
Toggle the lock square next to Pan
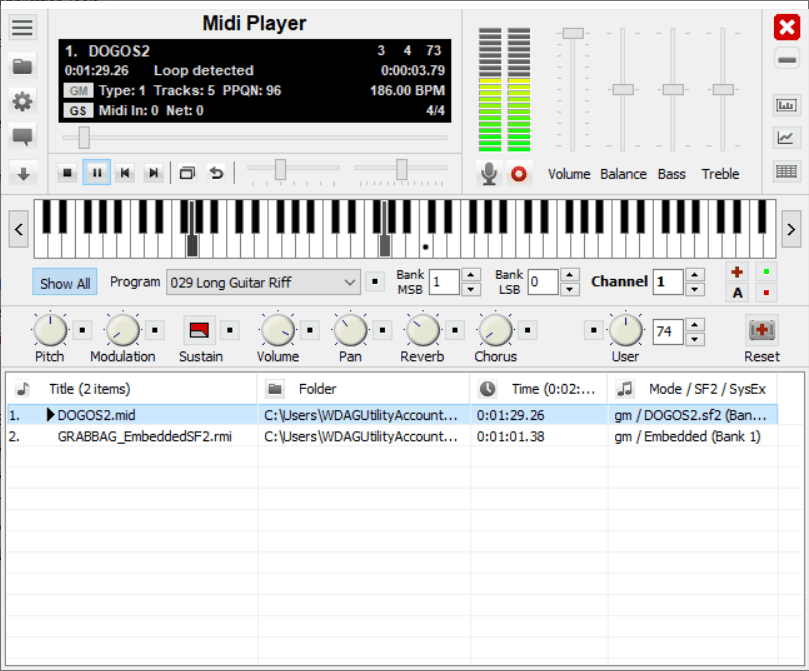(382, 330)
